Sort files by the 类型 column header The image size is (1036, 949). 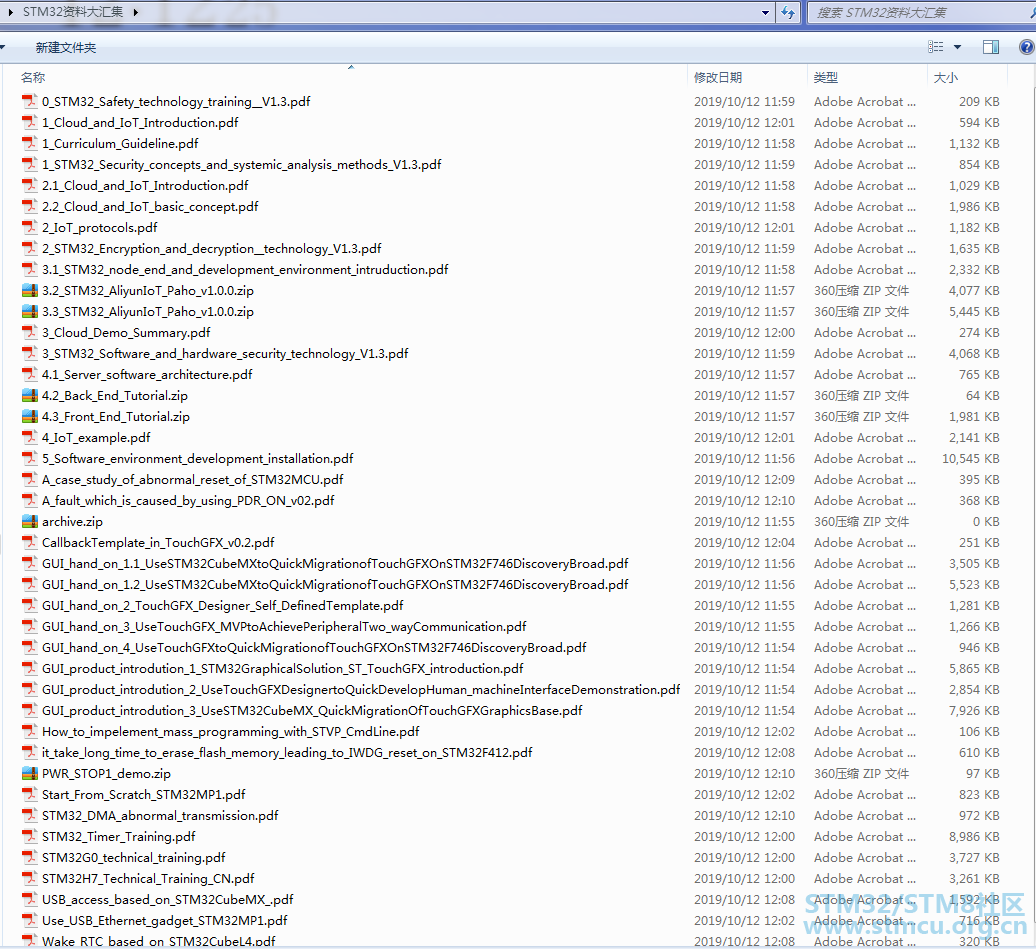(826, 77)
